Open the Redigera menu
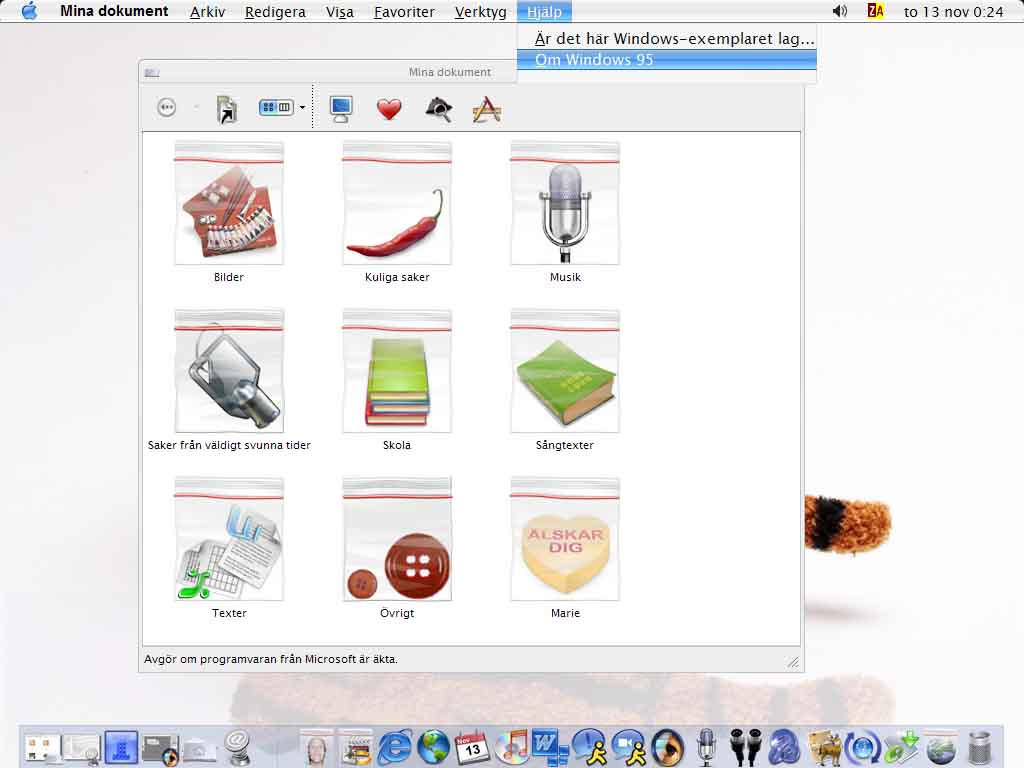 coord(275,12)
